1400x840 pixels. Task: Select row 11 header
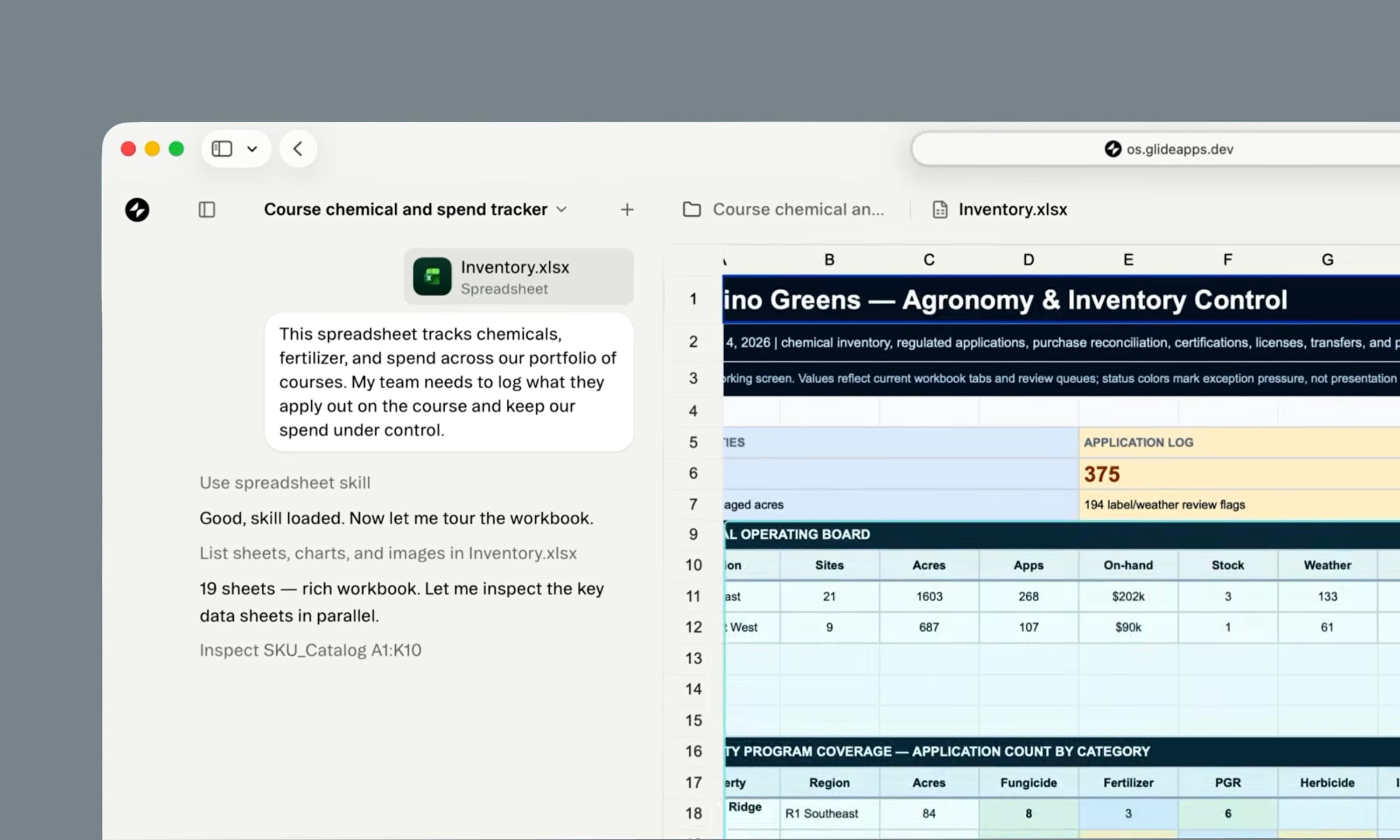(693, 596)
